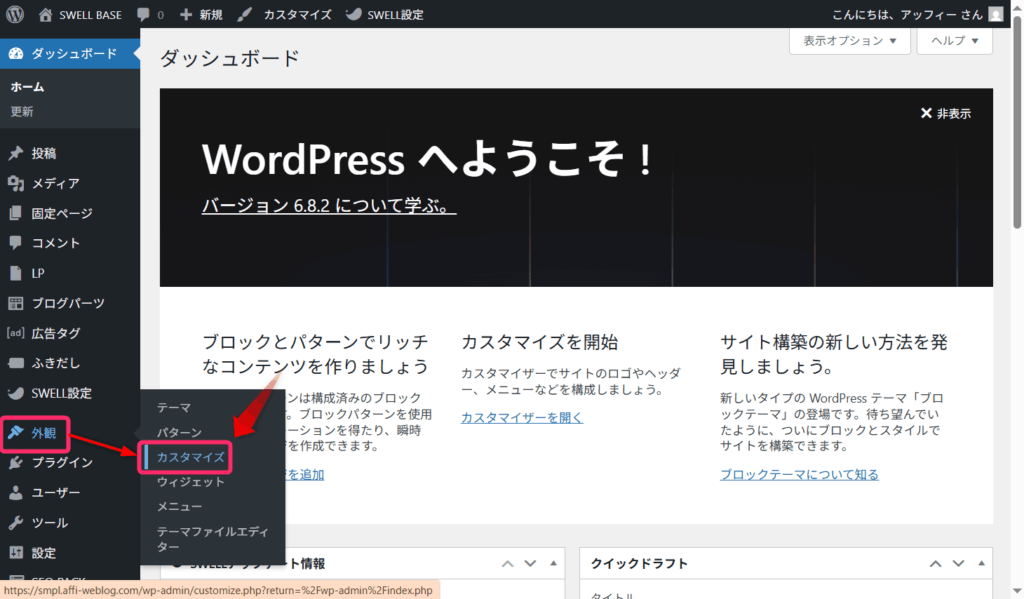Click the 外観 paintbrush icon

click(x=16, y=432)
